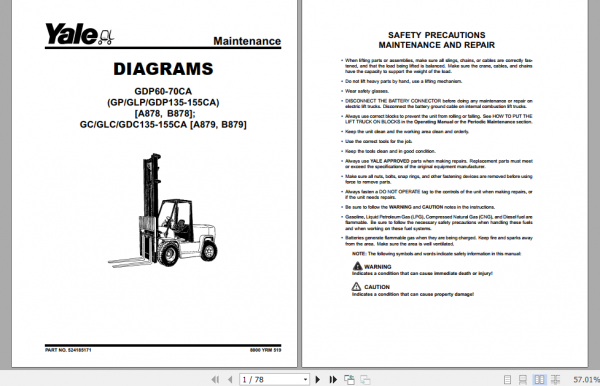Toggle the two-page facing layout
Screen dimensions: 600x386
pos(539,379)
